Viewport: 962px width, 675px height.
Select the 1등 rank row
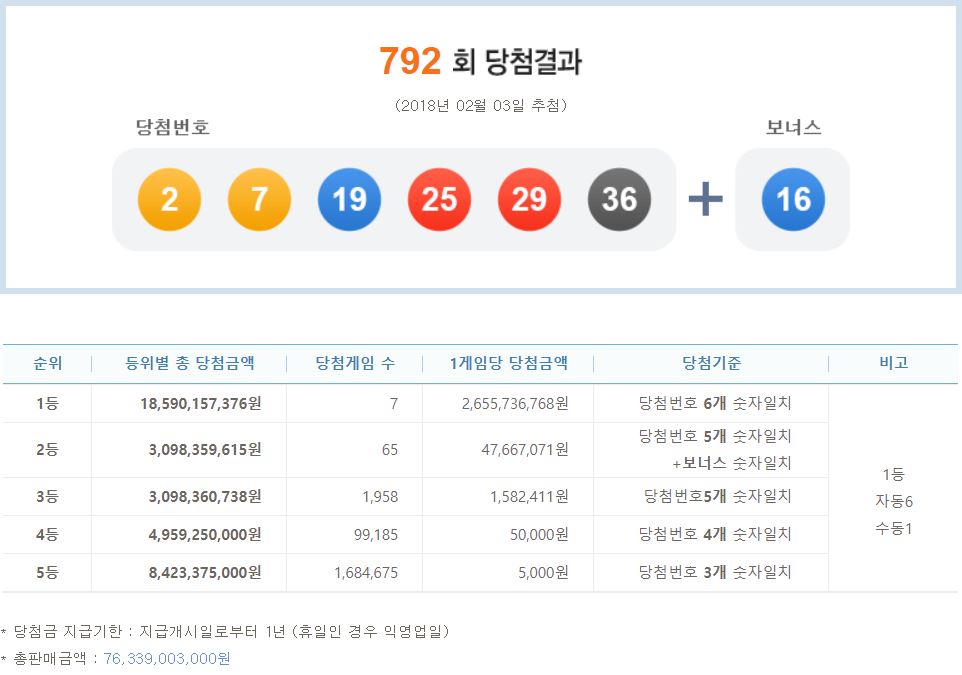[x=46, y=403]
